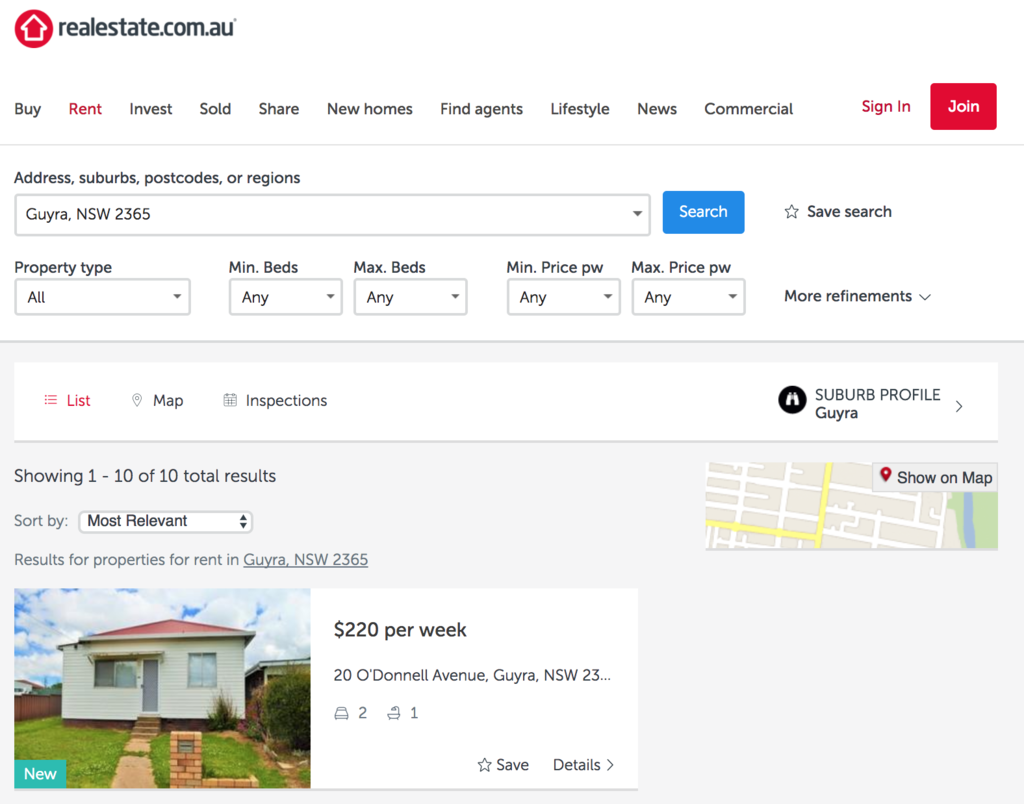Click the star icon to save the listing

coord(485,765)
